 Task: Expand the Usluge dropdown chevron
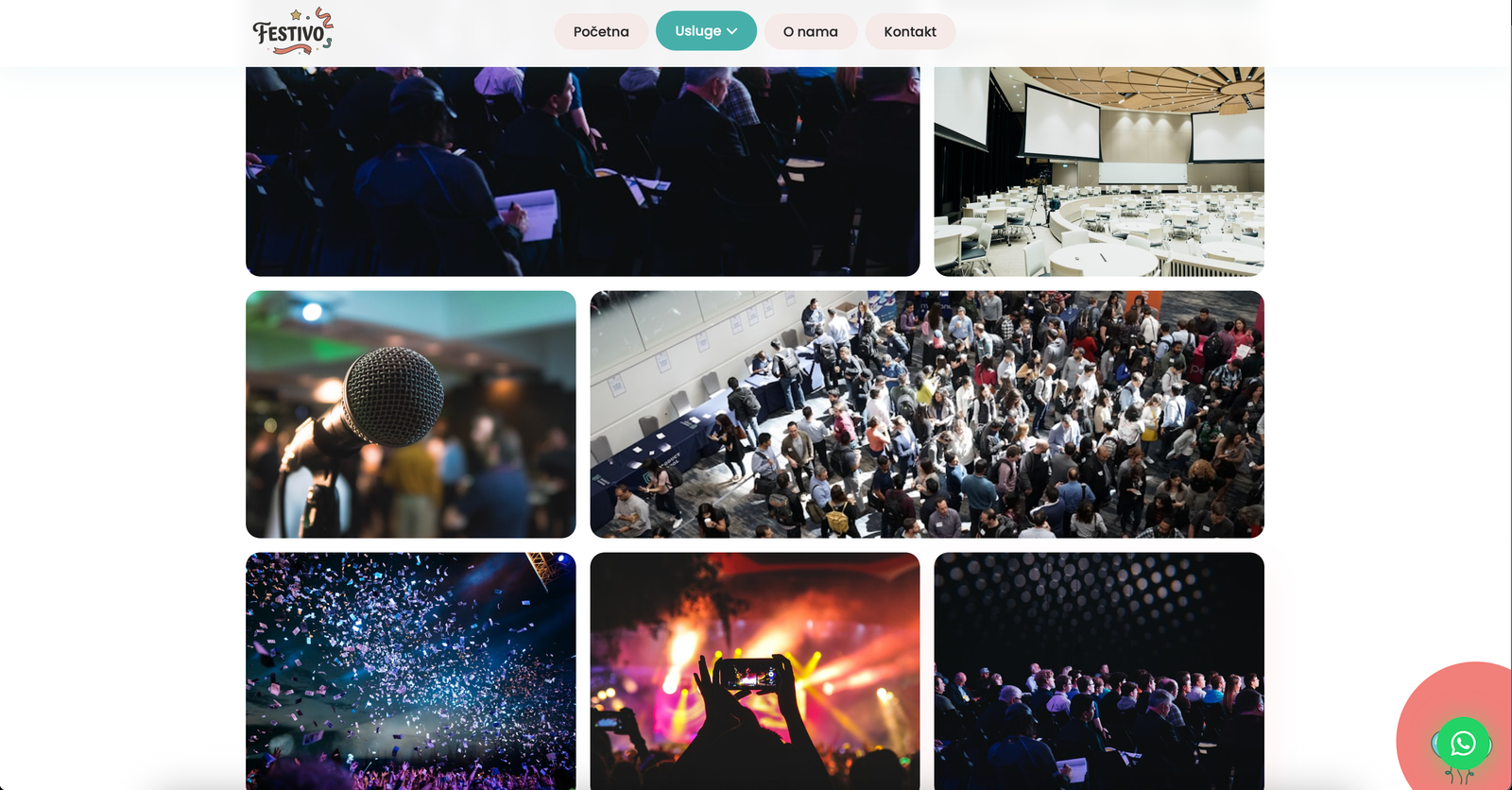pos(732,31)
